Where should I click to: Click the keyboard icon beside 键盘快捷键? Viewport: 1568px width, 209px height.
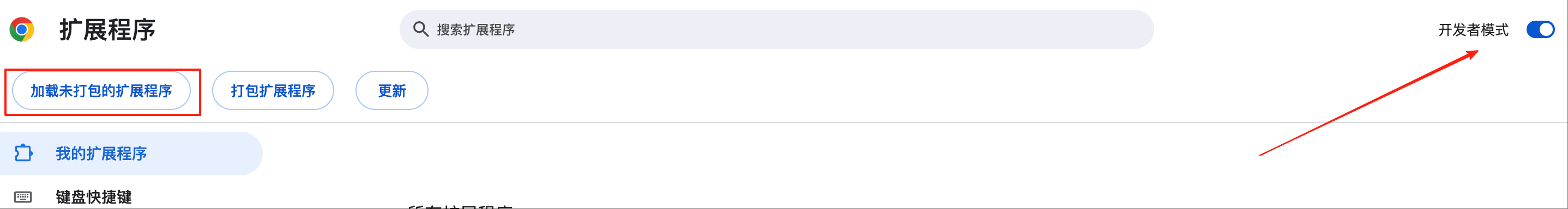23,197
